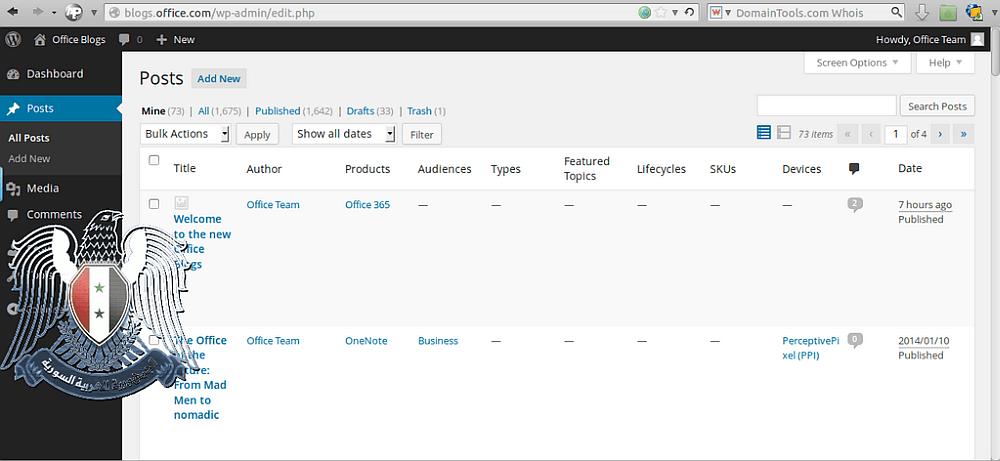The width and height of the screenshot is (1000, 461).
Task: Click the Add New button beside Posts
Action: pos(219,79)
